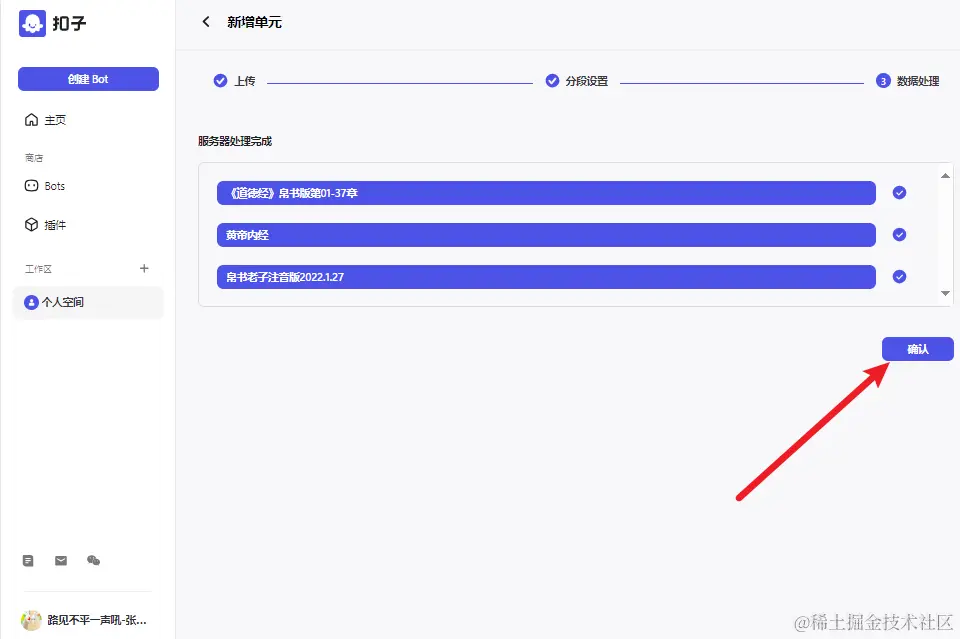
Task: Click the 确认 button
Action: coord(918,349)
